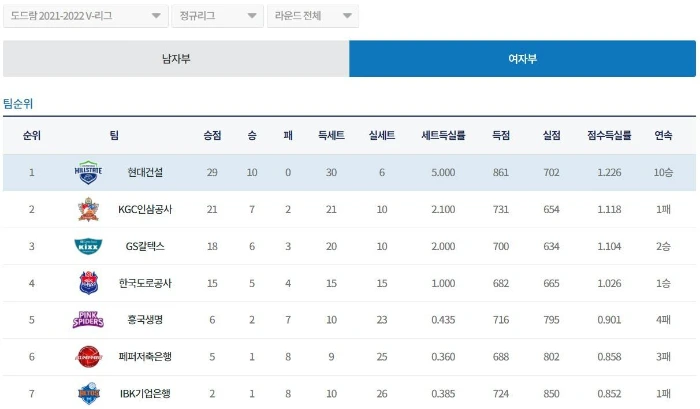Select IBK기업은행's set ratio 0.385
This screenshot has height=409, width=700.
443,393
